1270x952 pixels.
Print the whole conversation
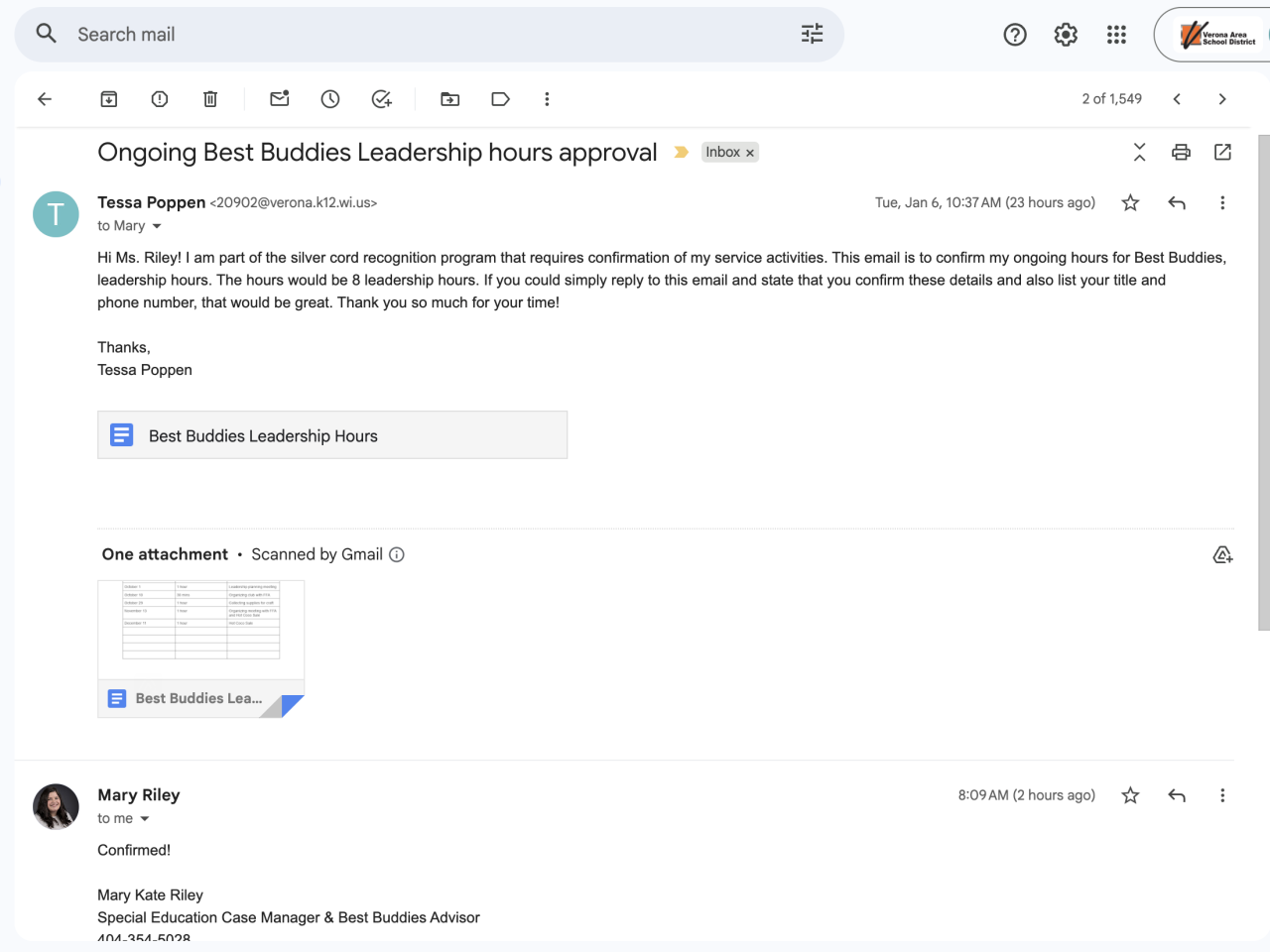[x=1181, y=152]
